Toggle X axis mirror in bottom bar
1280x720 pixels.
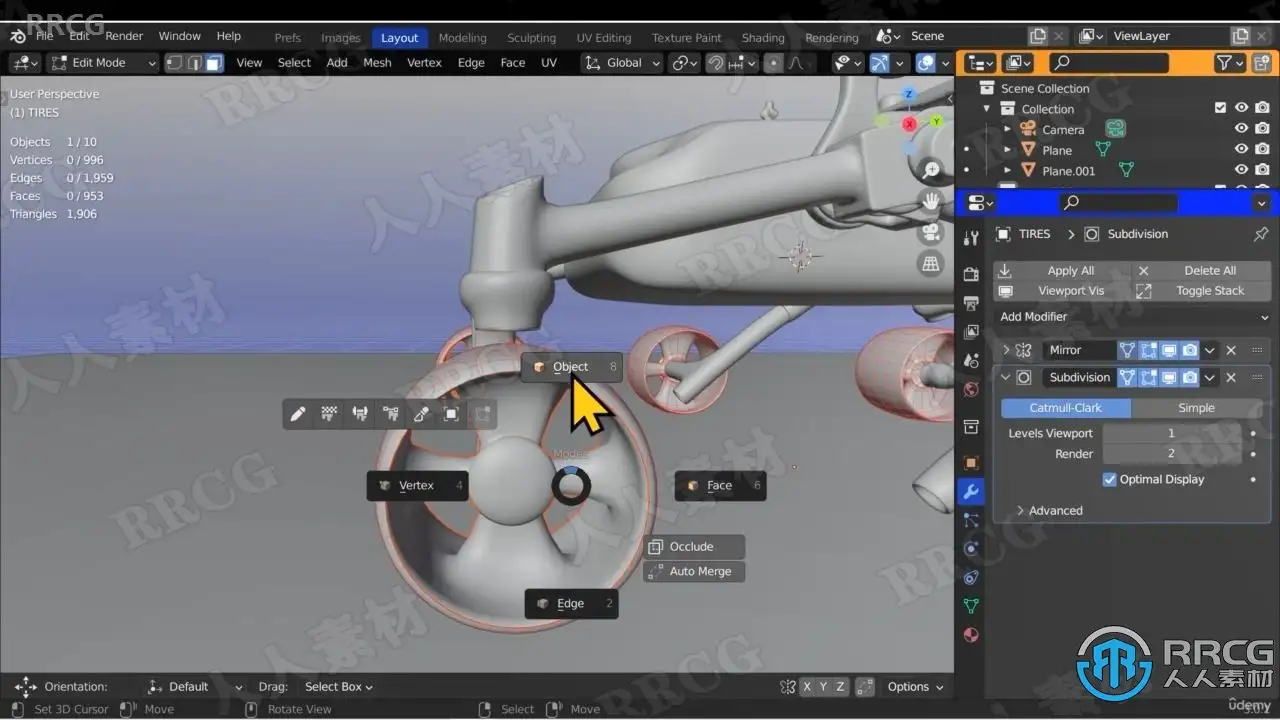pos(806,687)
